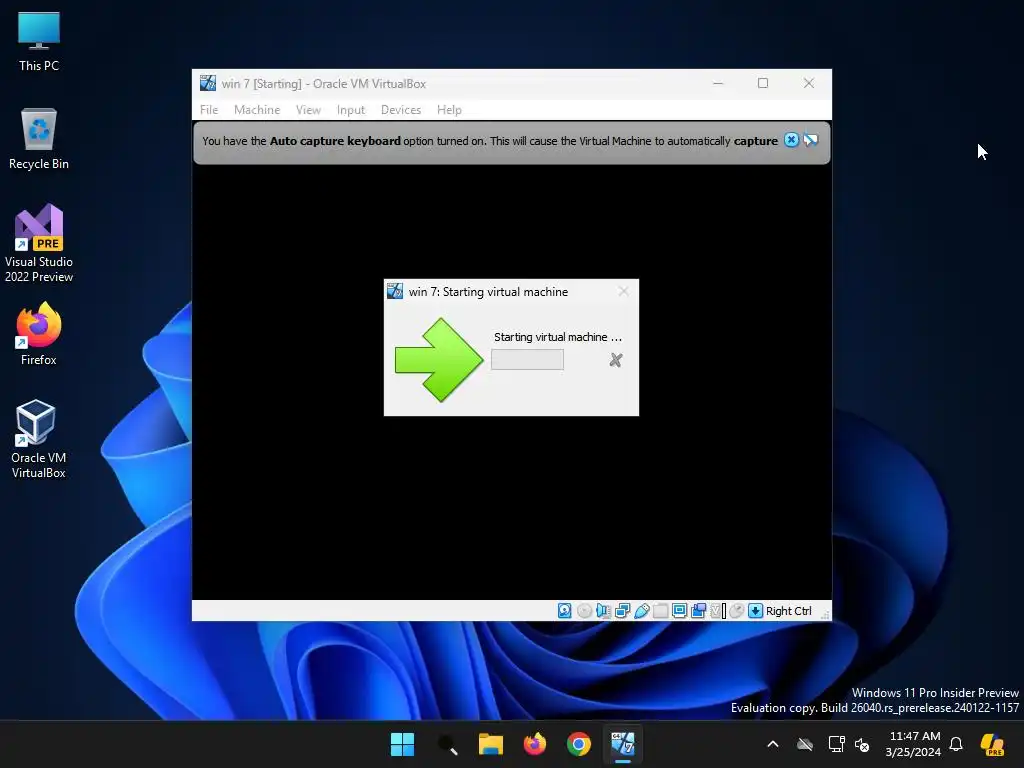Click the hard disk activity status icon
1024x768 pixels.
tap(564, 611)
